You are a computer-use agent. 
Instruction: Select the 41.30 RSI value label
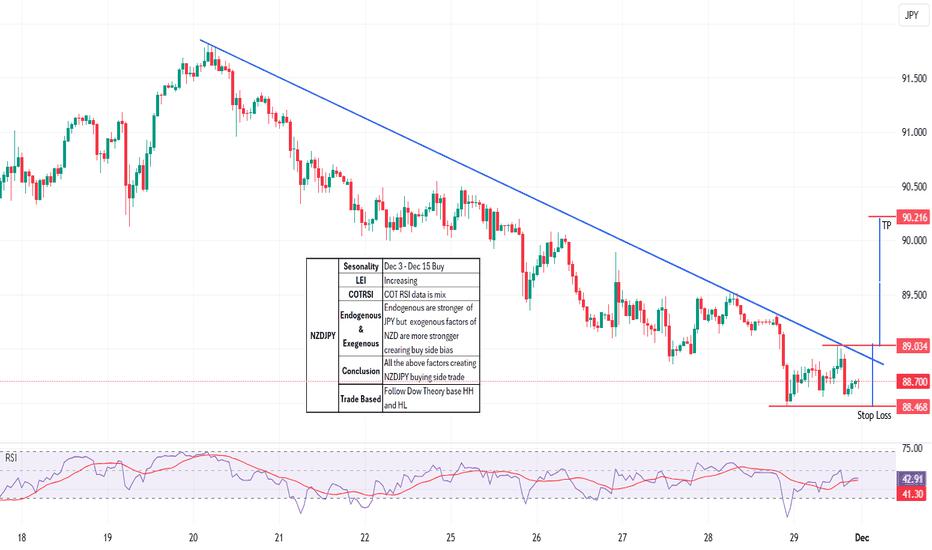point(912,494)
